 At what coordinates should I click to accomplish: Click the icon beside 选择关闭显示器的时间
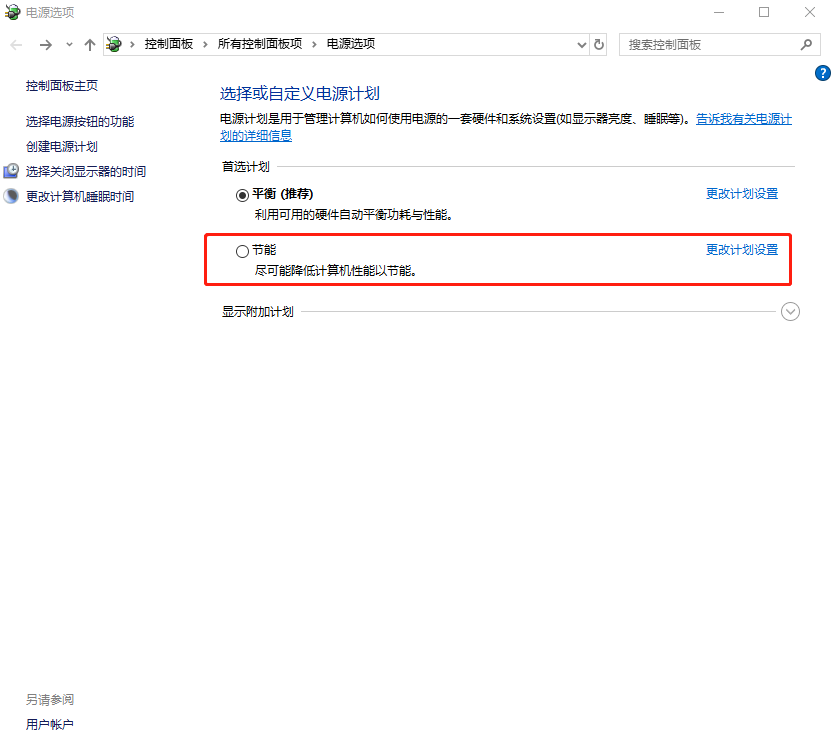coord(12,172)
